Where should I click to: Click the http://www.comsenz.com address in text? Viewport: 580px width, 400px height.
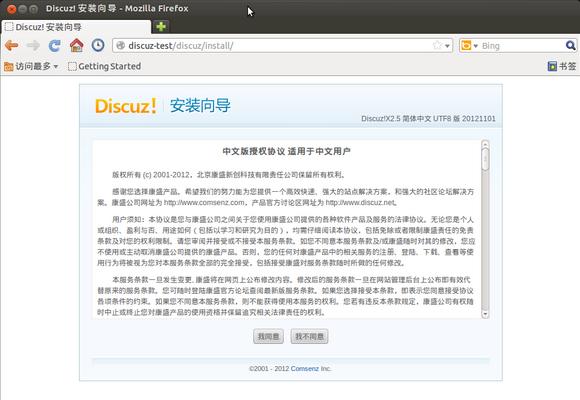point(204,202)
